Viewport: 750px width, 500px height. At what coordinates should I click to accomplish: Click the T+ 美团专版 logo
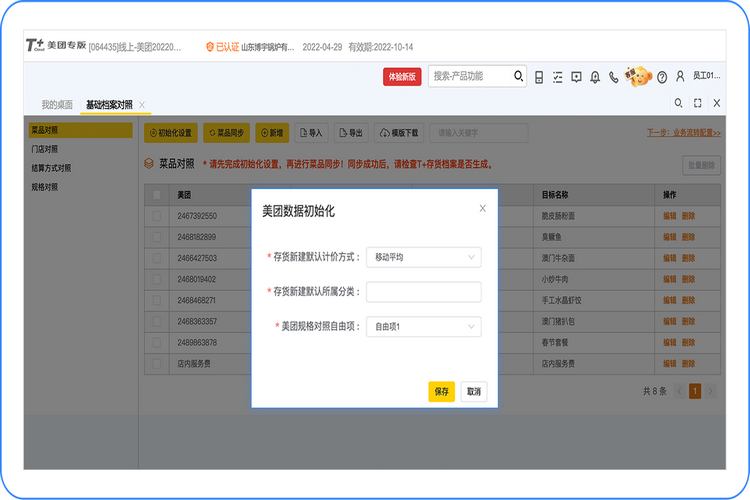tap(56, 45)
